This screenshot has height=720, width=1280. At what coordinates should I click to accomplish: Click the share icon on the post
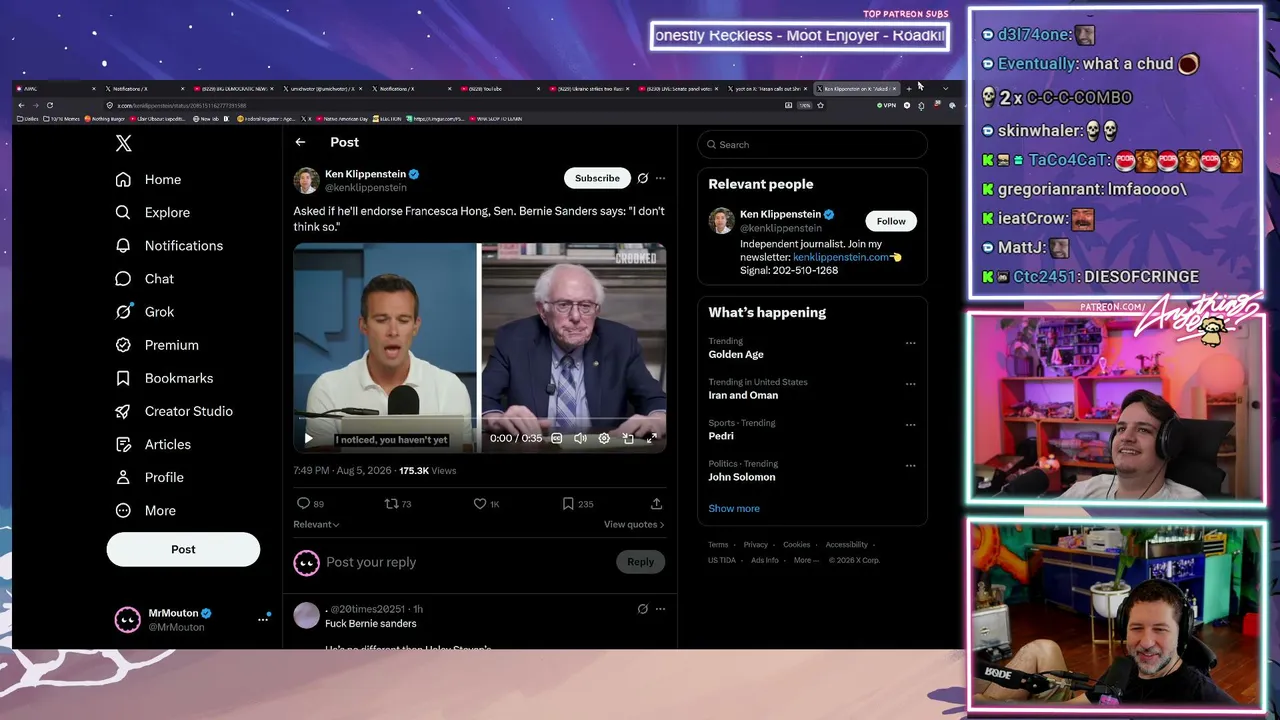pyautogui.click(x=656, y=504)
